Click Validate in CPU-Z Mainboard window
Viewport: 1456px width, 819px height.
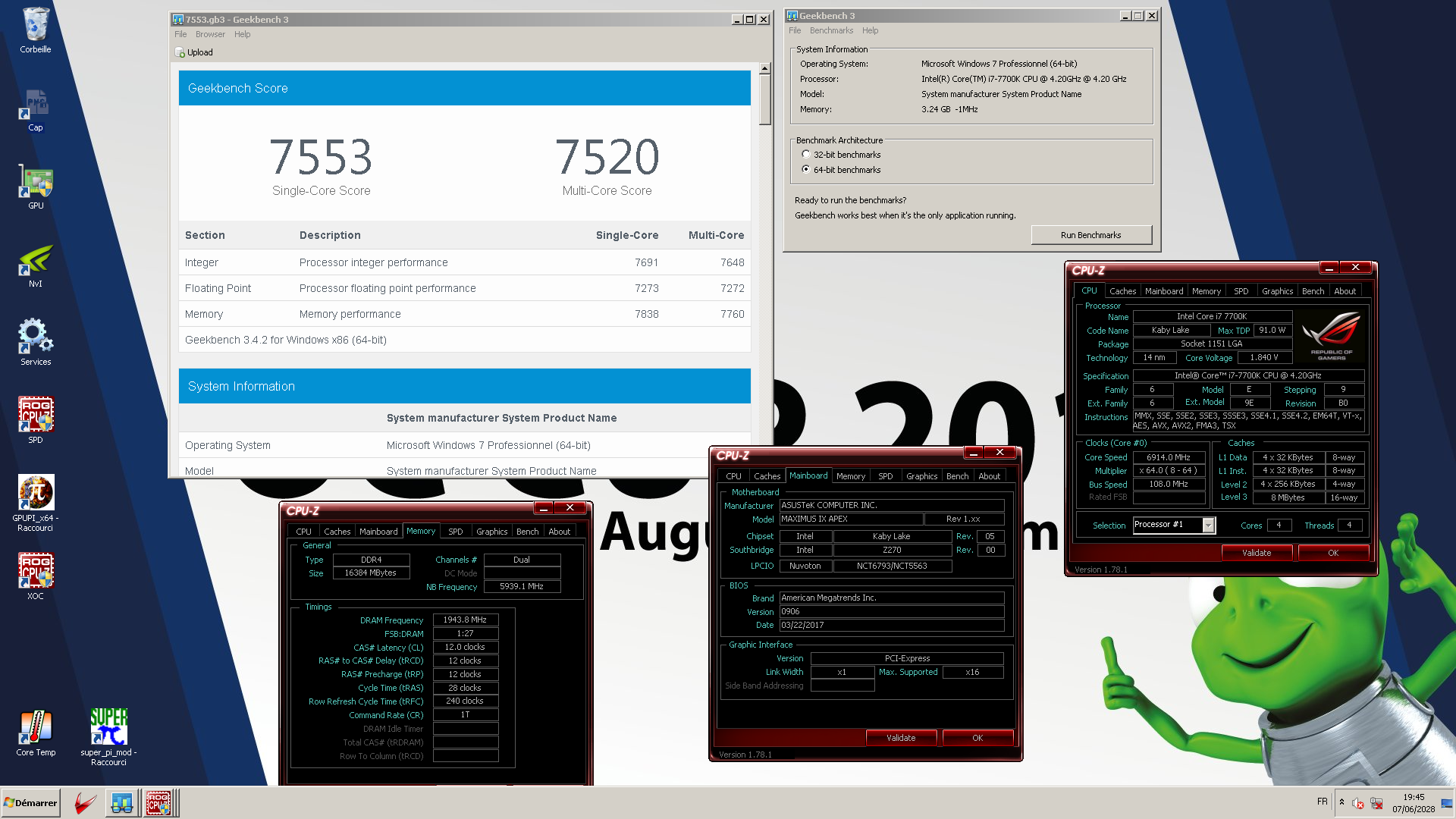[901, 738]
